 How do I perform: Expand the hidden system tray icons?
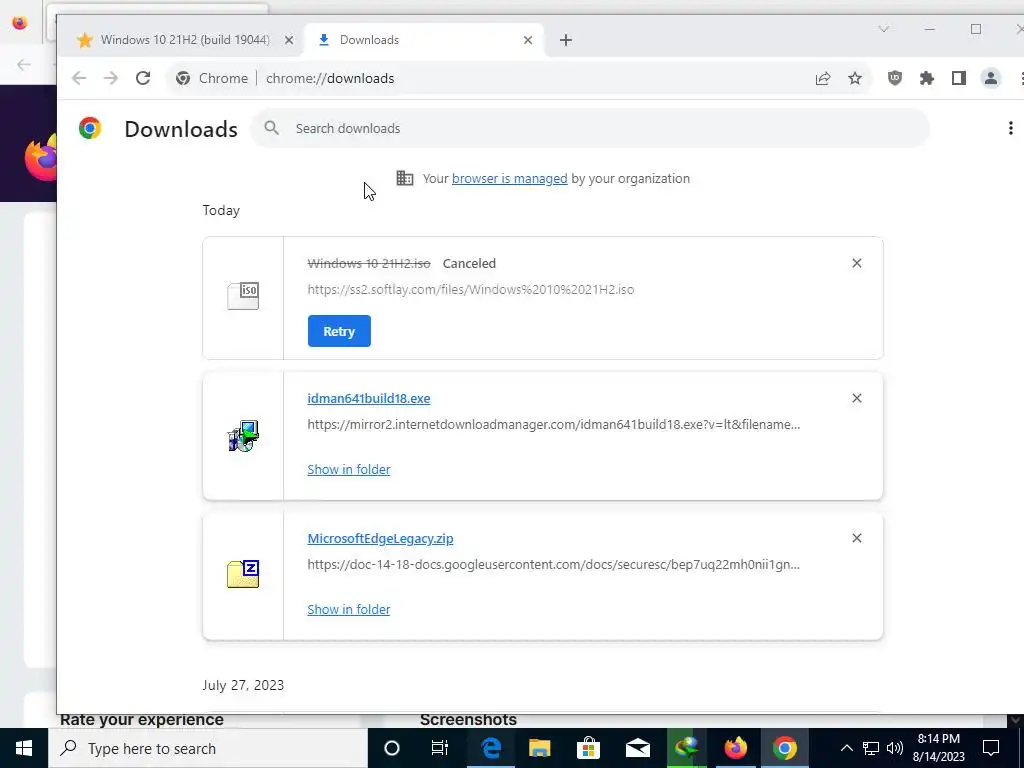846,748
